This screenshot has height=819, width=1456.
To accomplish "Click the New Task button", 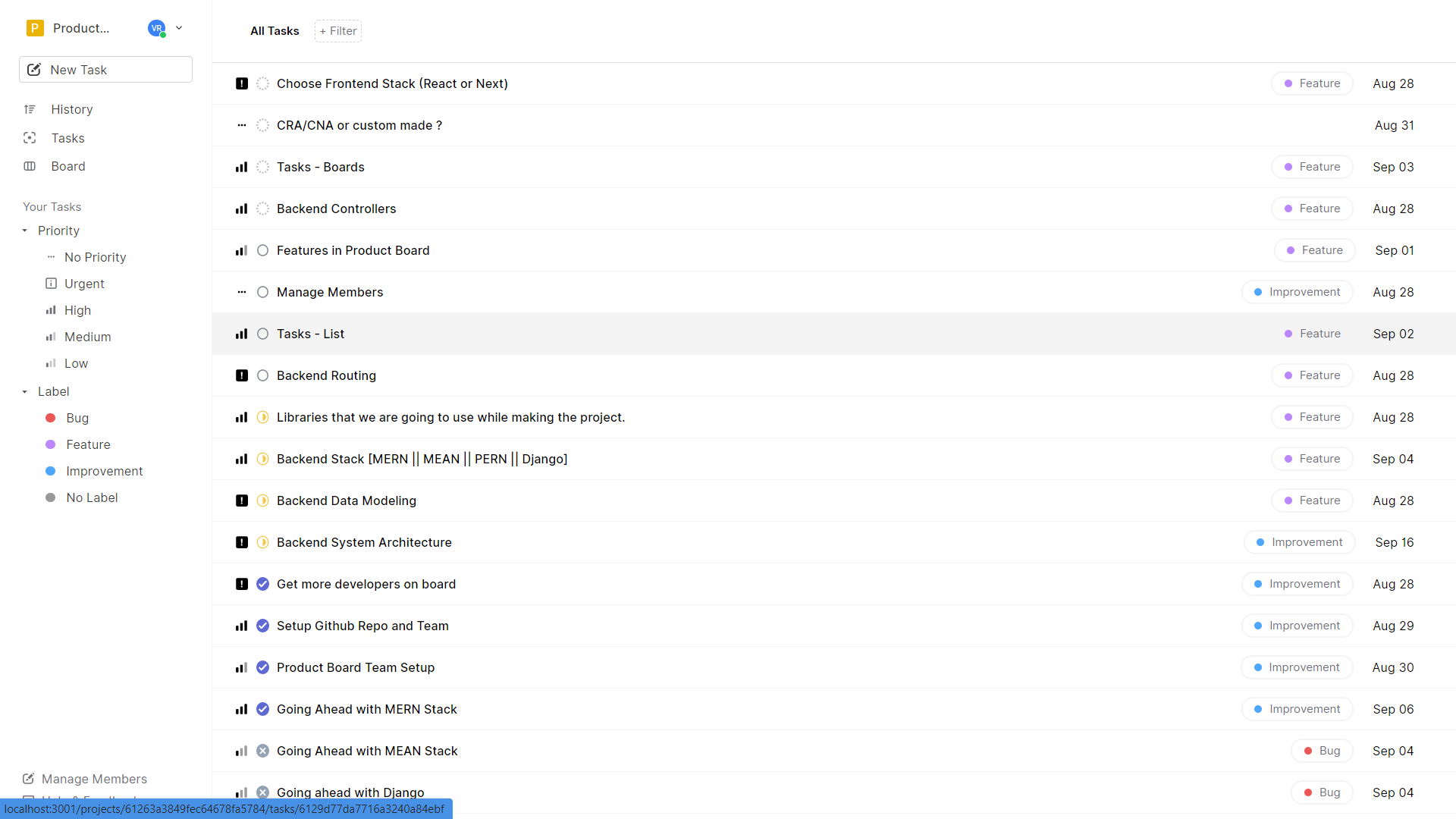I will [x=105, y=70].
